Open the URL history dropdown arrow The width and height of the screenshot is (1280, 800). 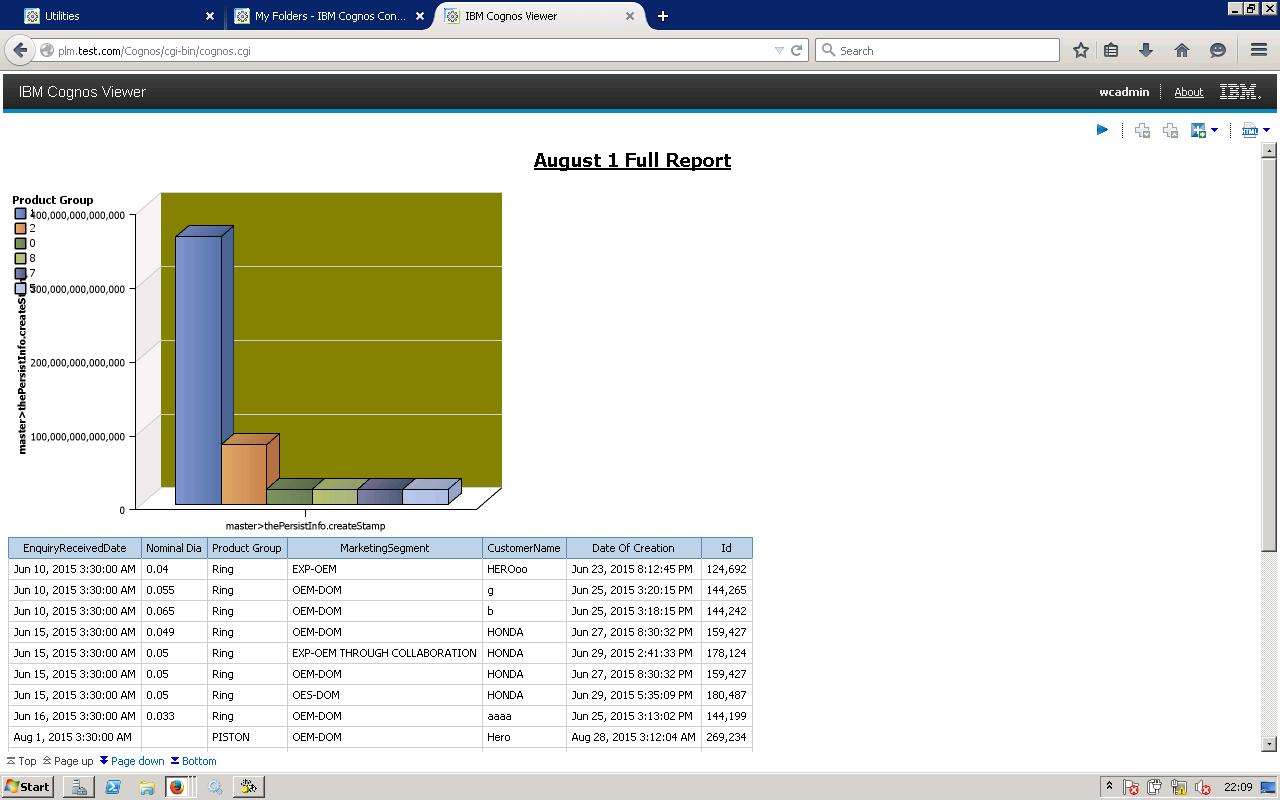(779, 50)
